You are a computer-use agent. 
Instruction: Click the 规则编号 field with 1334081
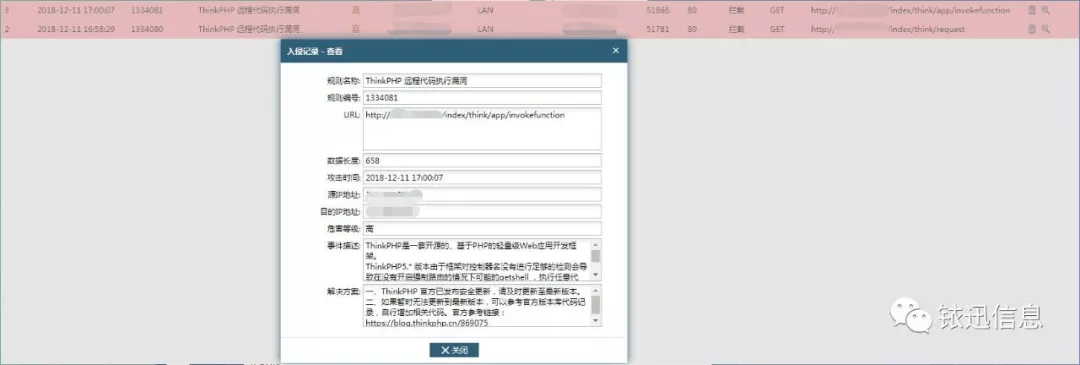(482, 98)
